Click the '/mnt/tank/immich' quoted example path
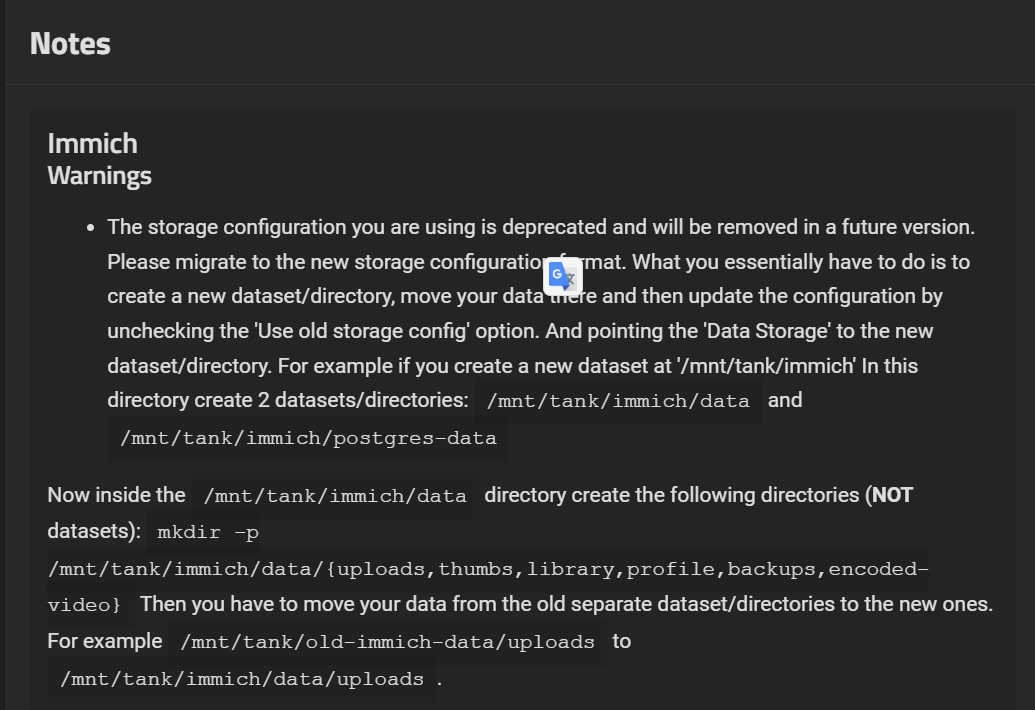1035x710 pixels. pos(766,366)
